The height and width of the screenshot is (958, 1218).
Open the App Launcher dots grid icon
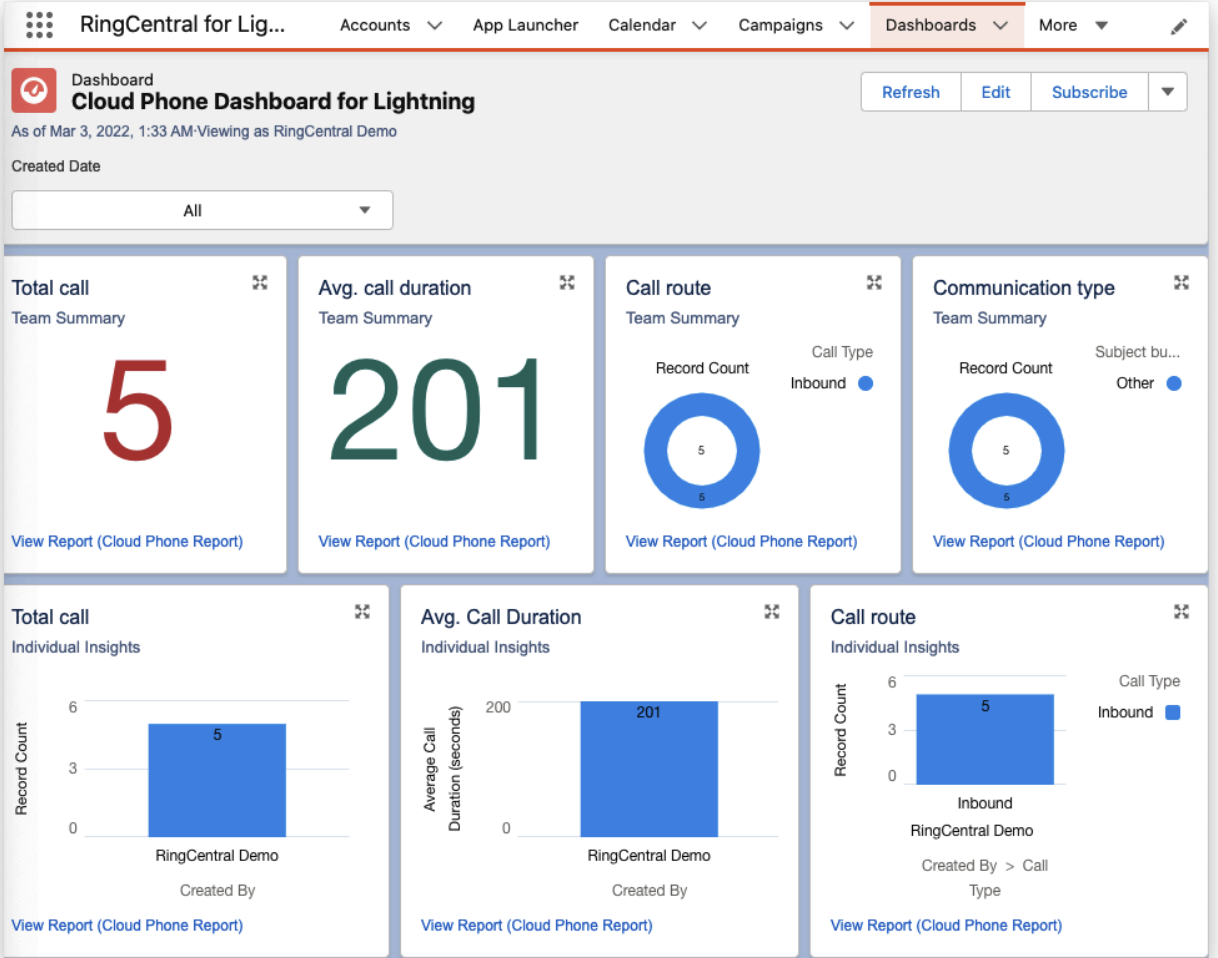[38, 25]
